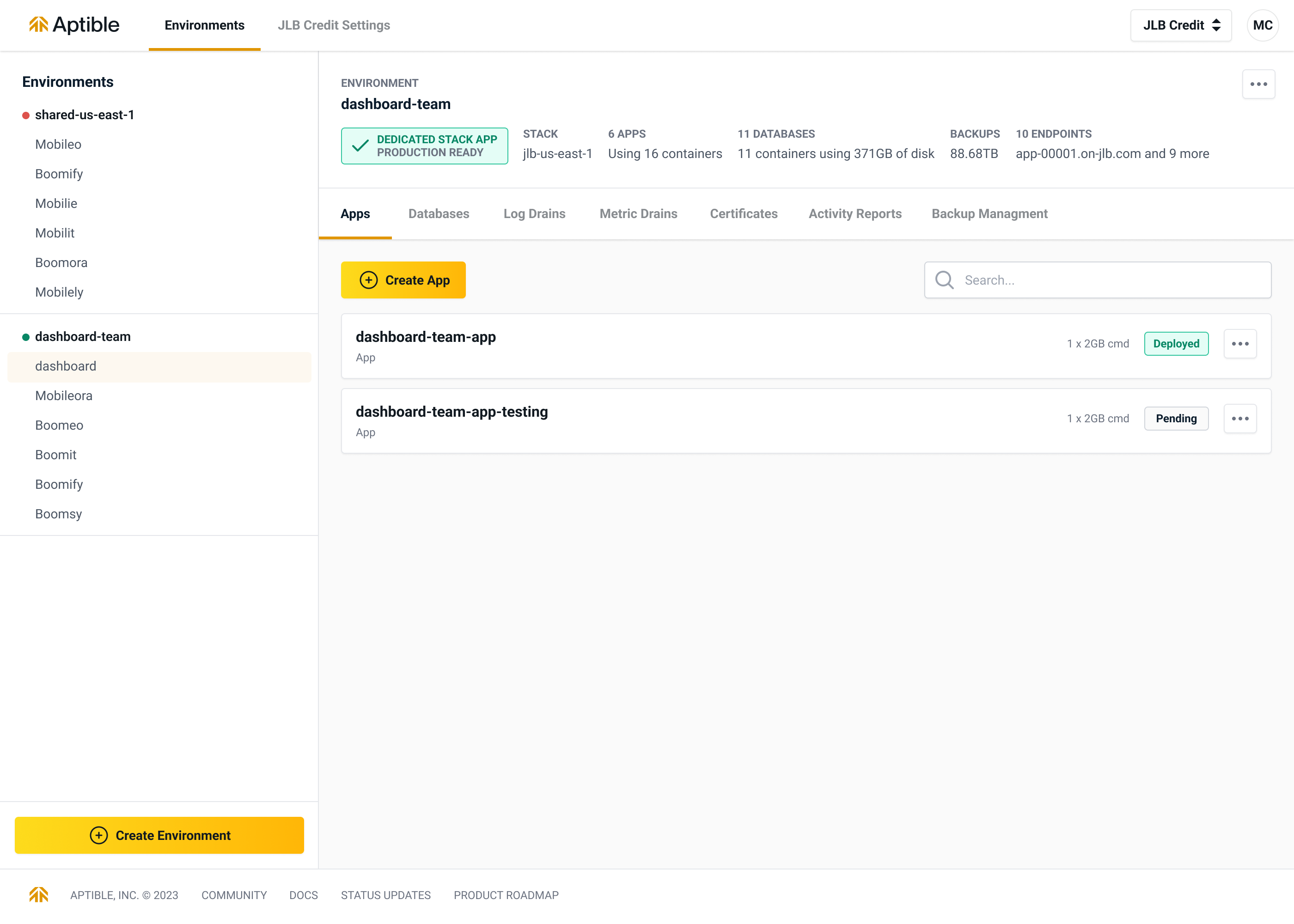The image size is (1294, 924).
Task: Click the Pending status badge
Action: click(x=1176, y=419)
